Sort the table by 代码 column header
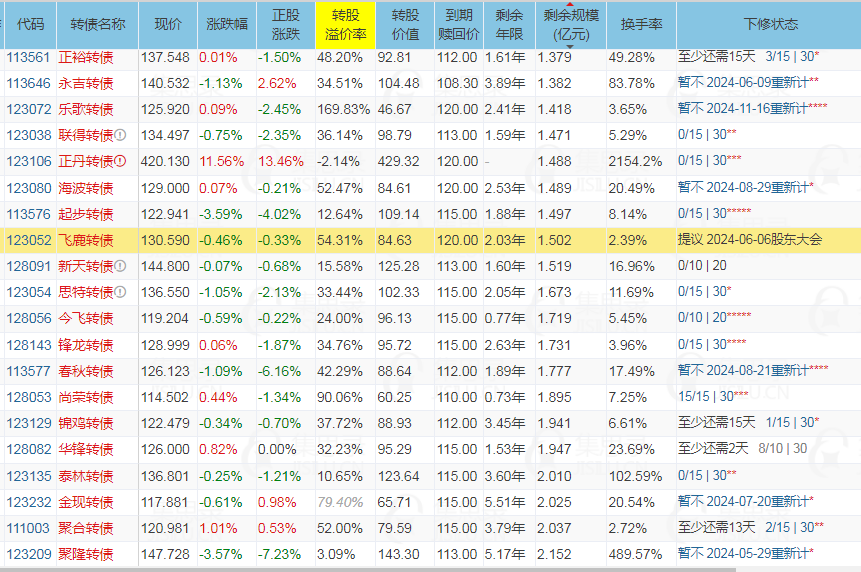Image resolution: width=861 pixels, height=572 pixels. pos(30,25)
